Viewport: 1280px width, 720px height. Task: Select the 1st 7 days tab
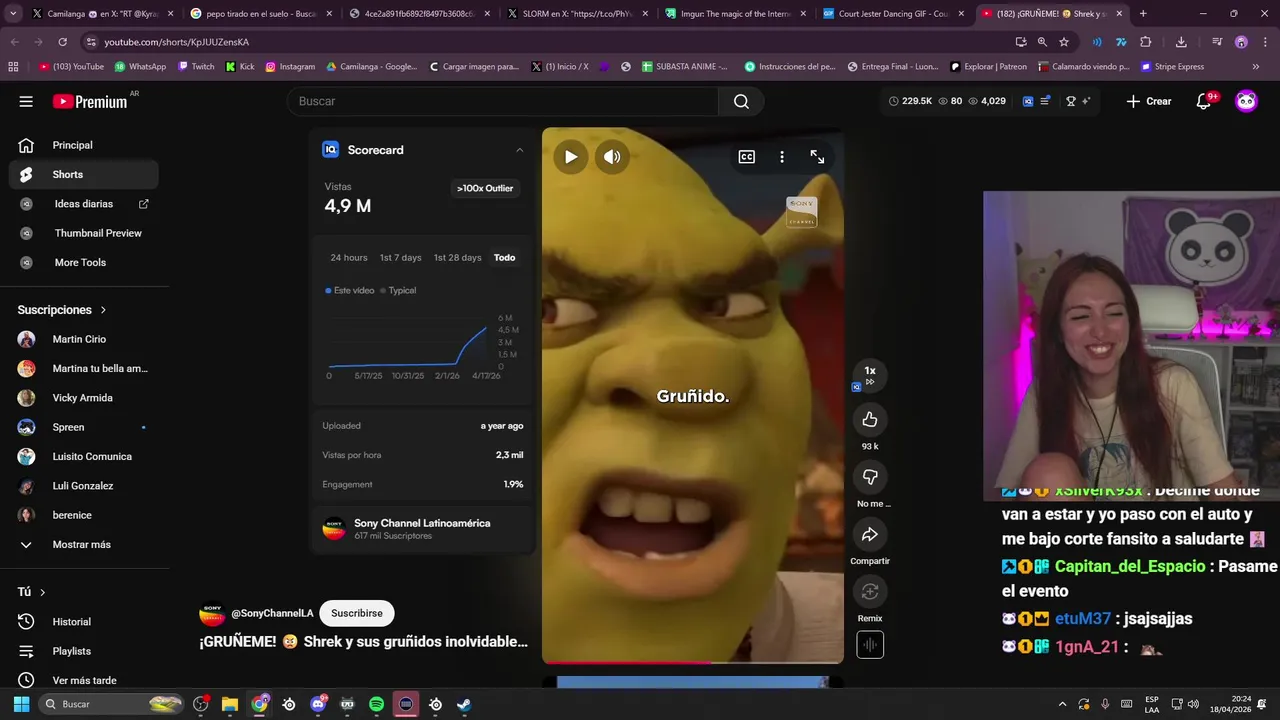click(x=400, y=258)
